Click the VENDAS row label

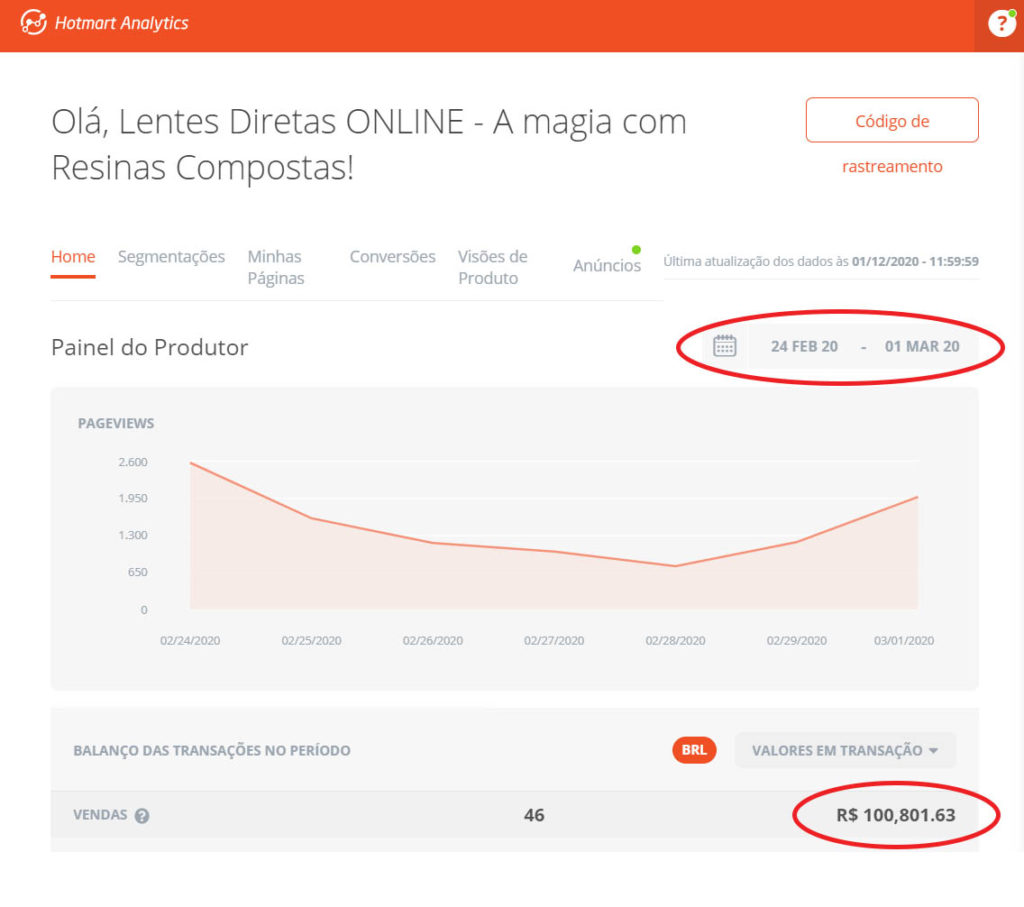(100, 815)
